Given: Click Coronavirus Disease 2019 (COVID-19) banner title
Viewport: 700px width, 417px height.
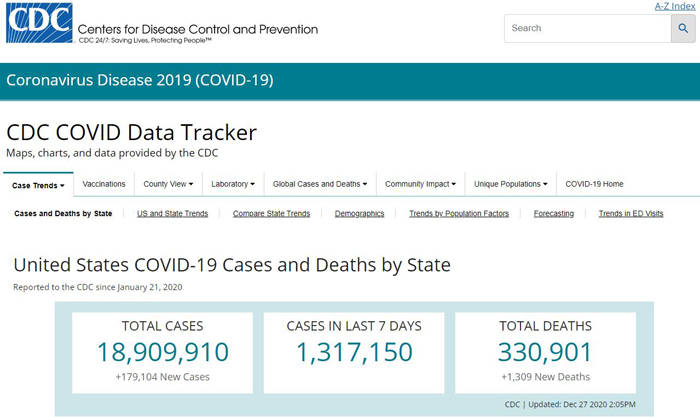Looking at the screenshot, I should tap(140, 80).
